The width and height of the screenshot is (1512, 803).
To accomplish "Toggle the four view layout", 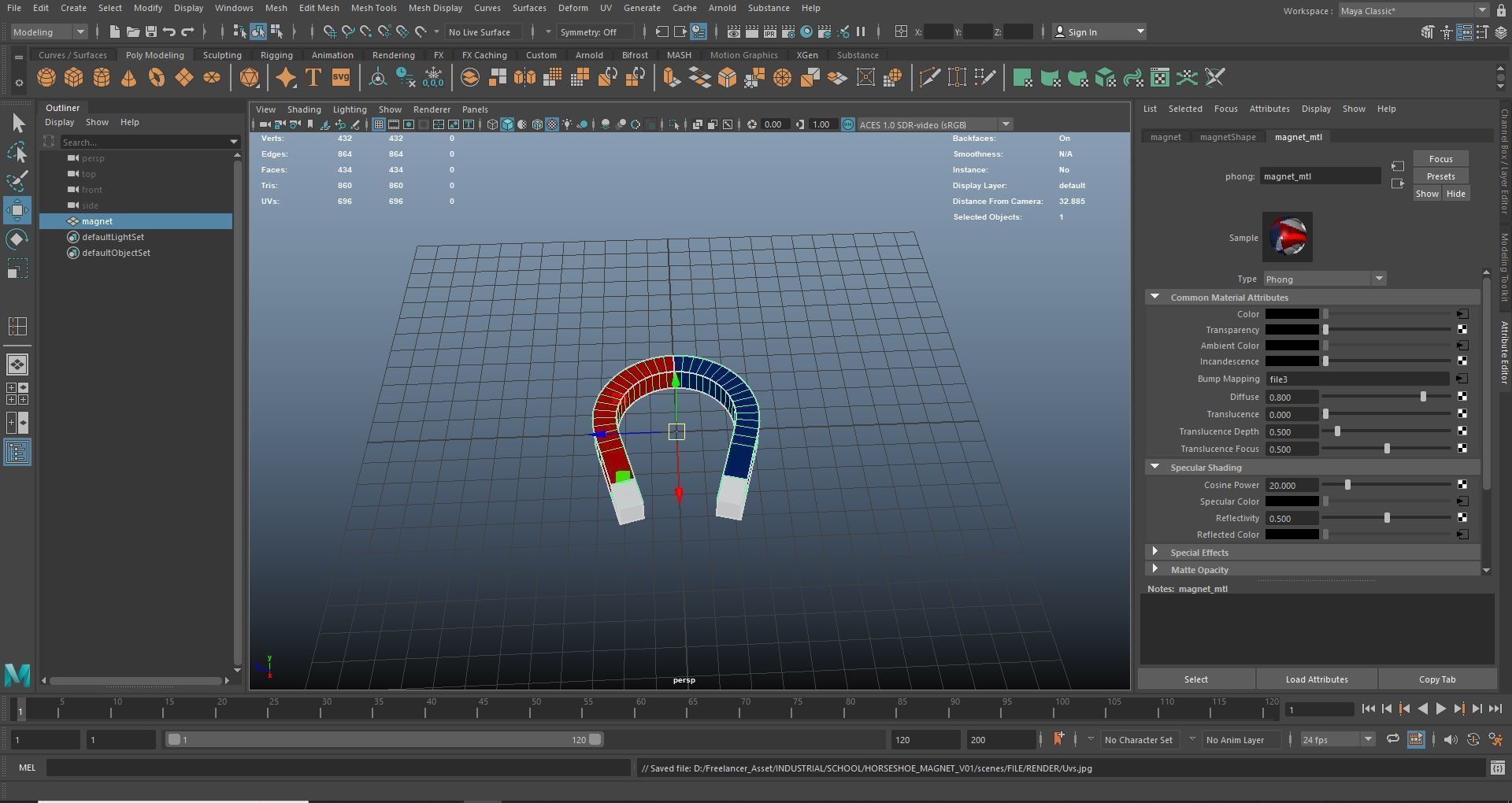I will pyautogui.click(x=17, y=394).
